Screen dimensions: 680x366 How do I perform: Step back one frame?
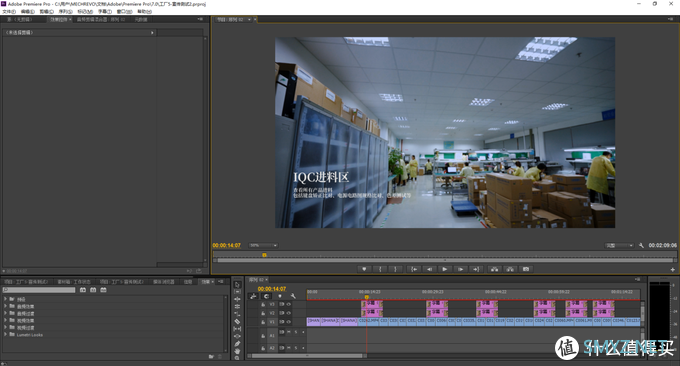429,269
